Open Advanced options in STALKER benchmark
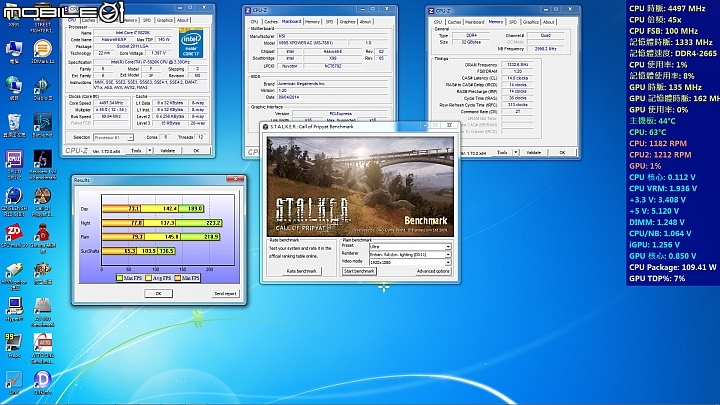This screenshot has height=405, width=720. coord(433,271)
